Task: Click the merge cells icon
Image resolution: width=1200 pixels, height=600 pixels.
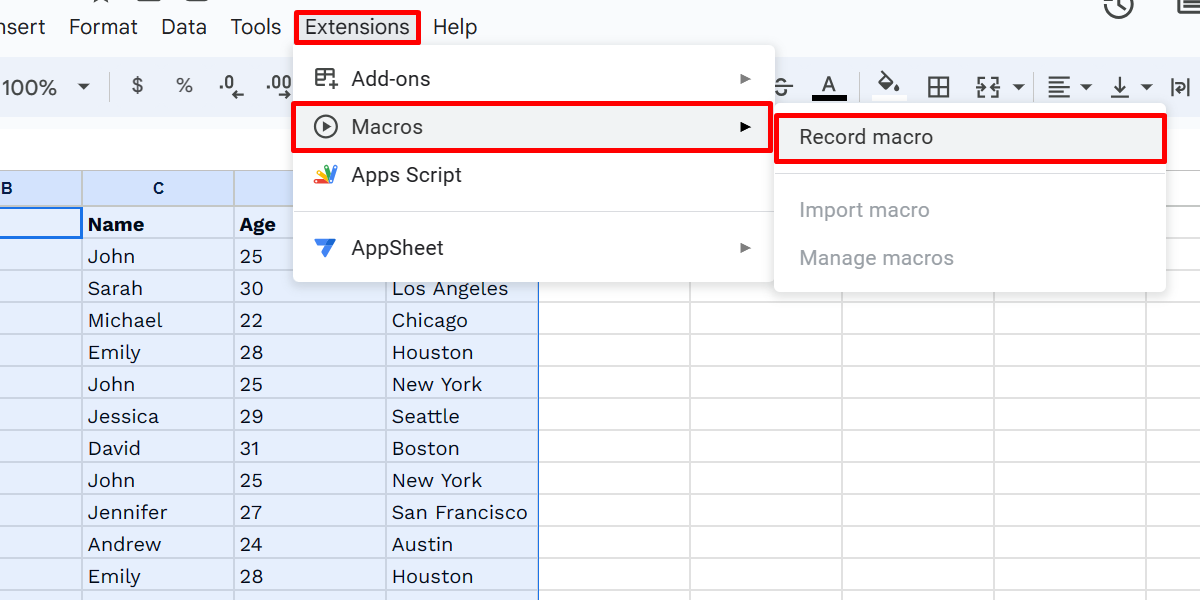Action: point(990,87)
